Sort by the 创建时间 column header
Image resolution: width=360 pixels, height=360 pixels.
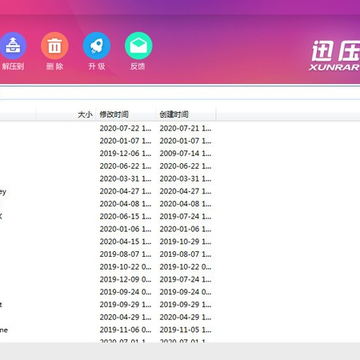coord(174,115)
